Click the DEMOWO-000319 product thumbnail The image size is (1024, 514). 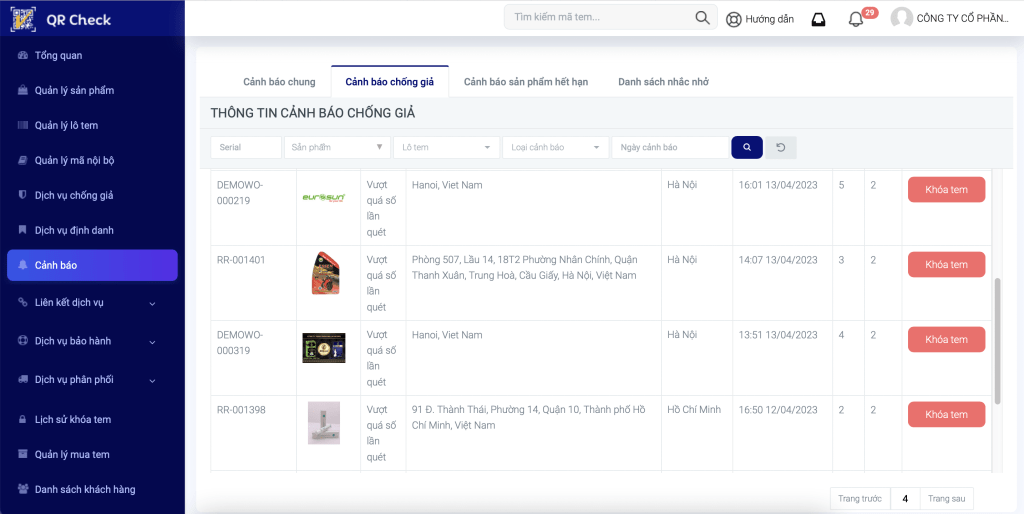324,348
